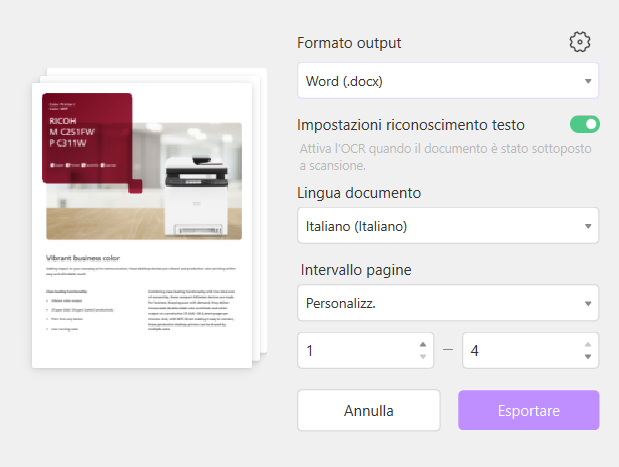The width and height of the screenshot is (619, 467).
Task: Open the Italiano document language dropdown
Action: pyautogui.click(x=448, y=225)
